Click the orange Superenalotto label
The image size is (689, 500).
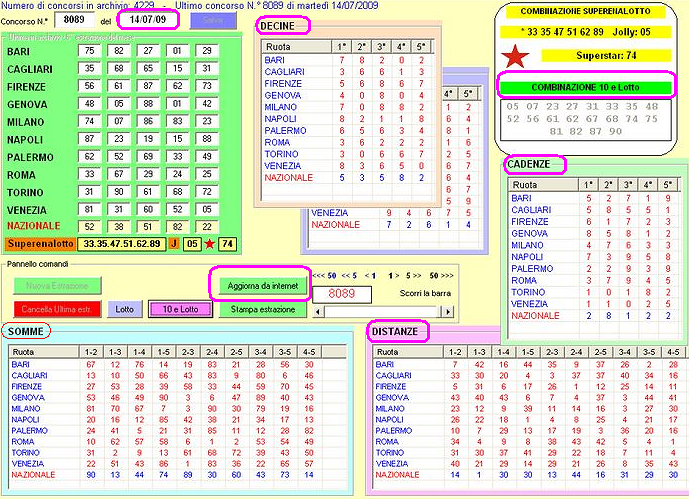click(x=40, y=244)
